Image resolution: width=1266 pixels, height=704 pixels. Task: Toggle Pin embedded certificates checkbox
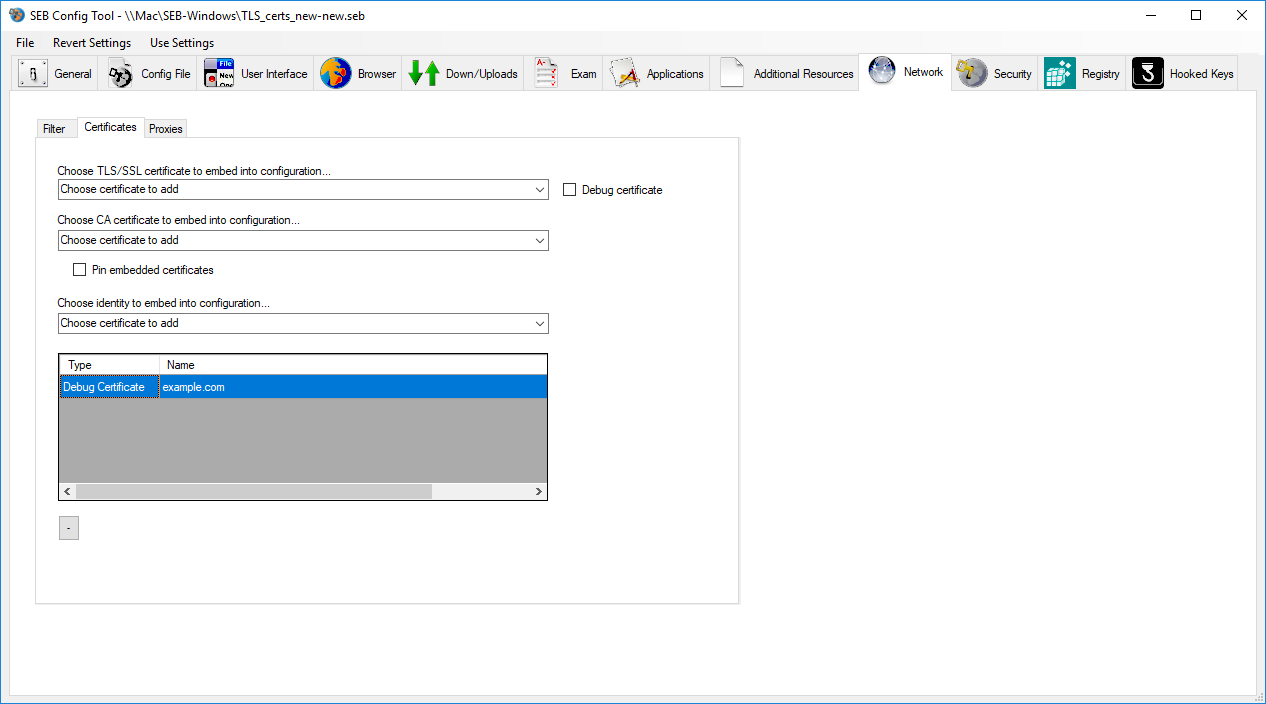(x=80, y=270)
